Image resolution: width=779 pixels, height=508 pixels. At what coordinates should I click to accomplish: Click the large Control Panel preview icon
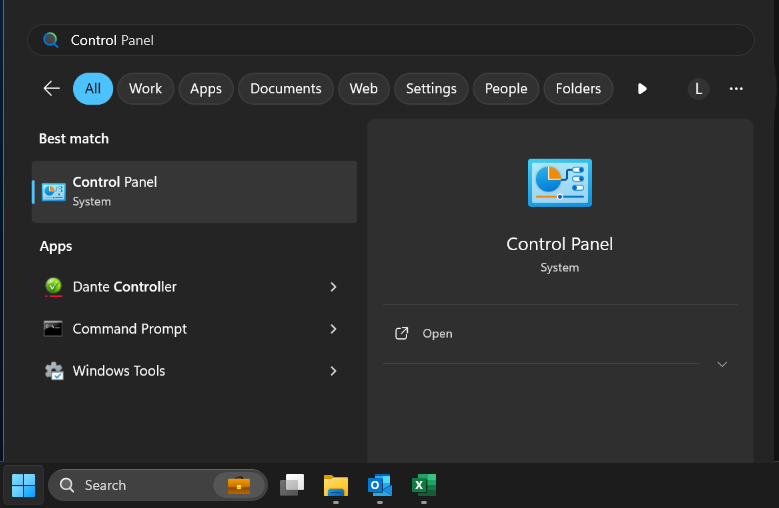pos(560,183)
